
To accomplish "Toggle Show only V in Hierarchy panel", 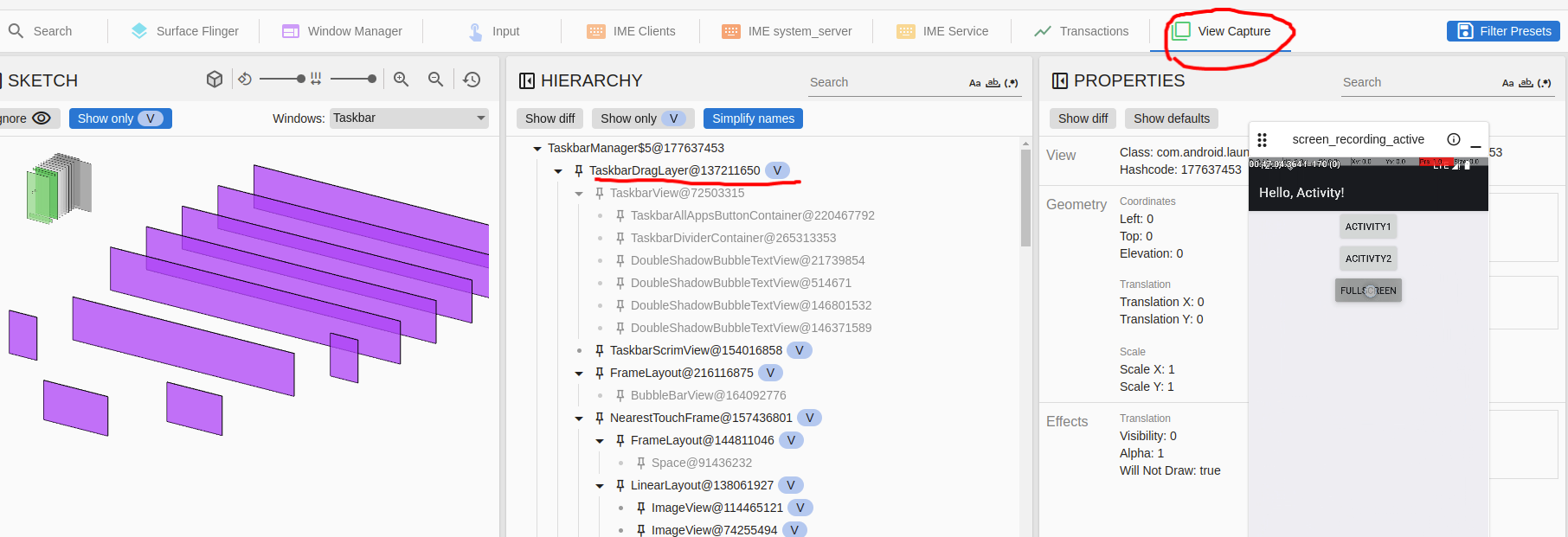I will [643, 118].
